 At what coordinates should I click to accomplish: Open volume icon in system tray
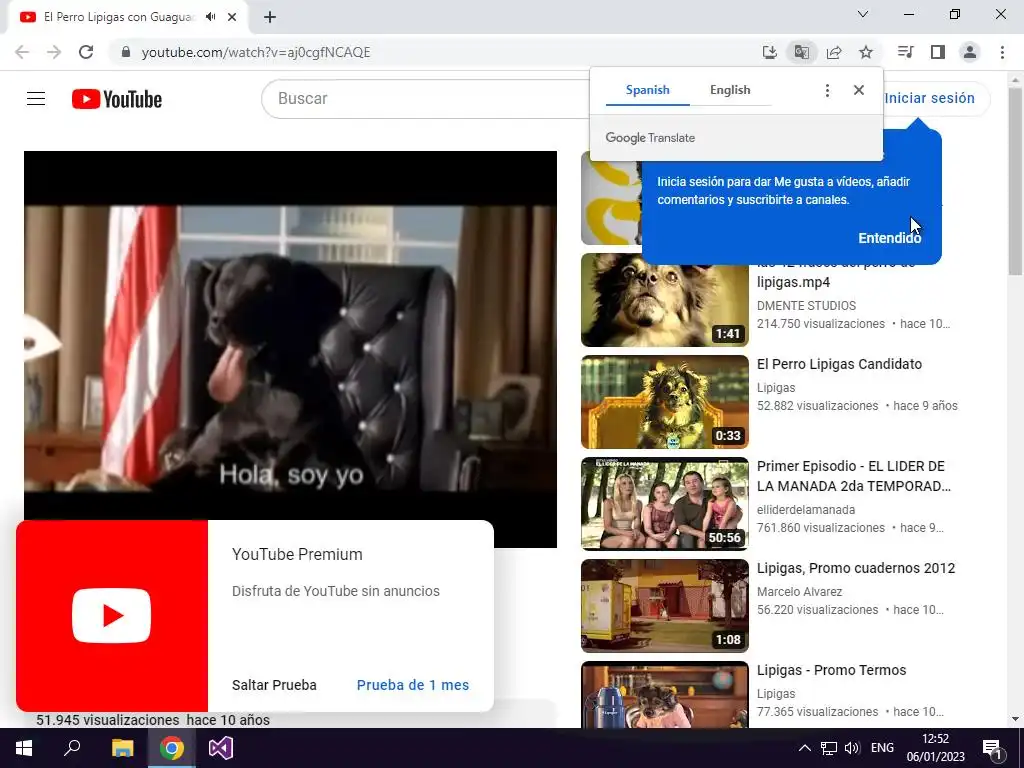pos(852,748)
